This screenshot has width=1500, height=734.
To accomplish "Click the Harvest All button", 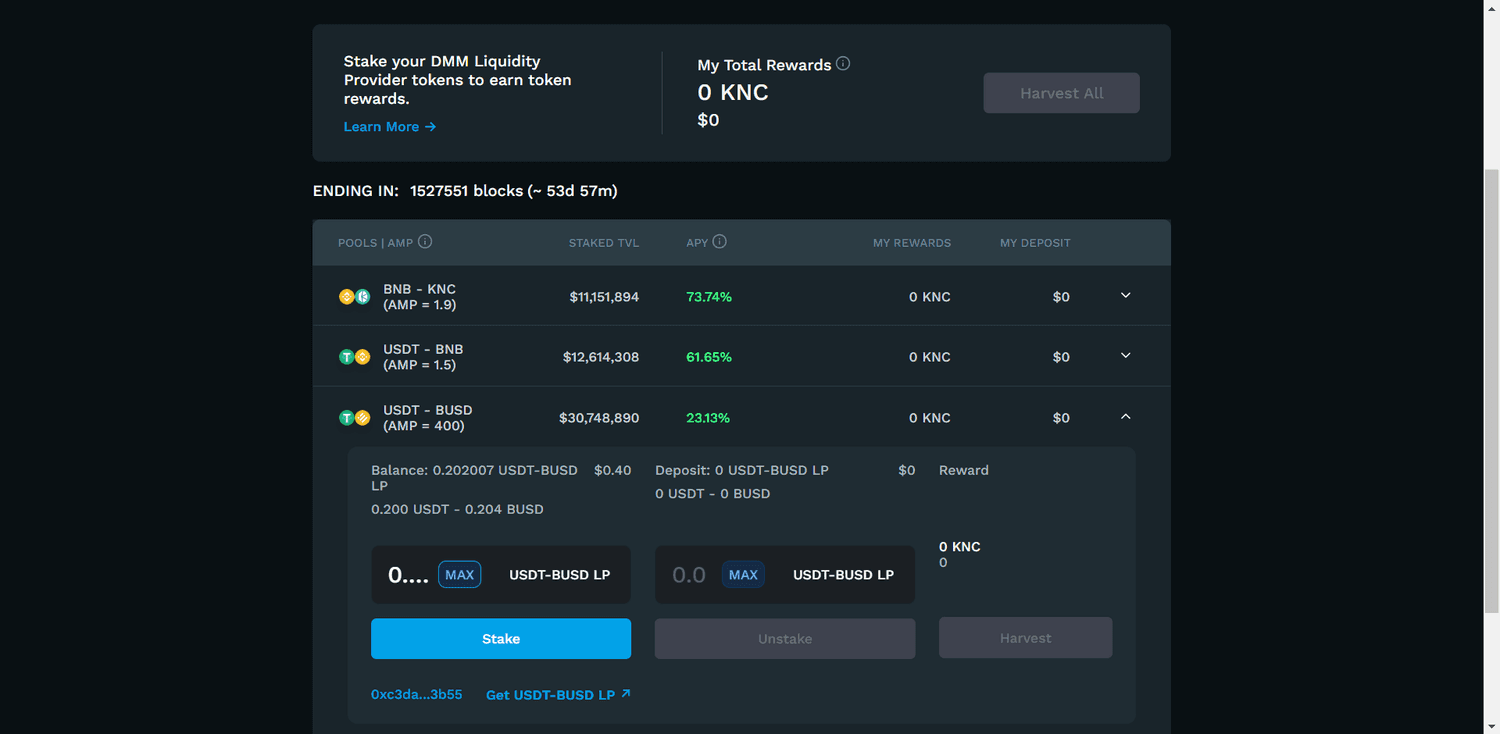I will coord(1062,93).
